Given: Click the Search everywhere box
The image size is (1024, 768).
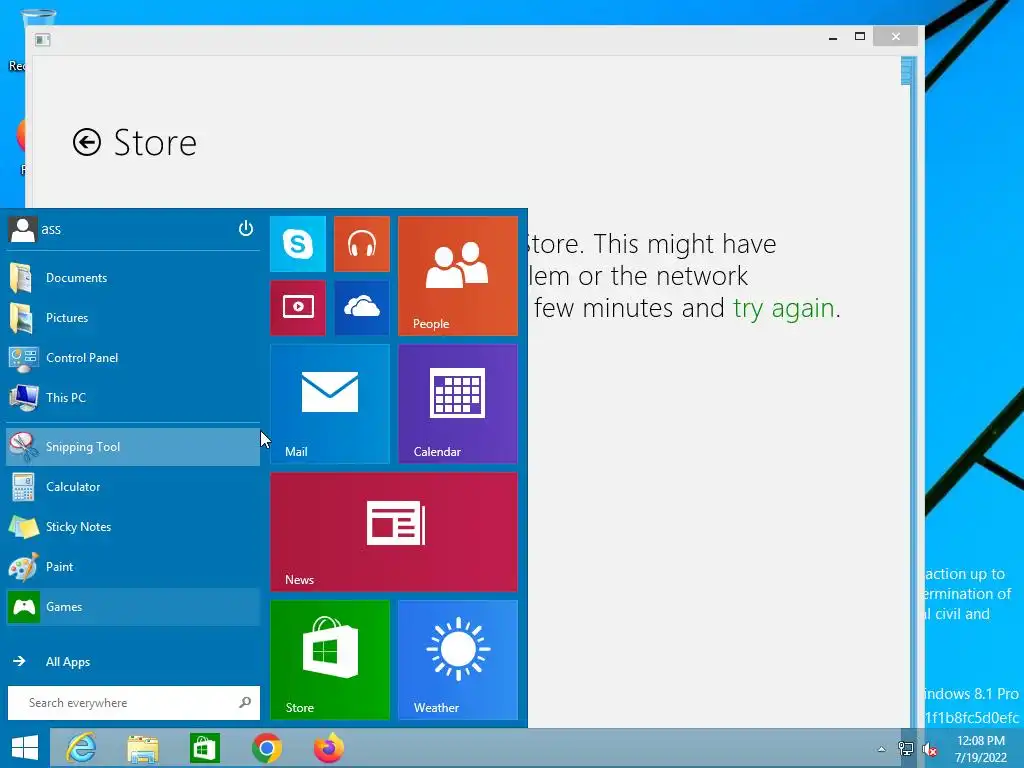Looking at the screenshot, I should 134,703.
